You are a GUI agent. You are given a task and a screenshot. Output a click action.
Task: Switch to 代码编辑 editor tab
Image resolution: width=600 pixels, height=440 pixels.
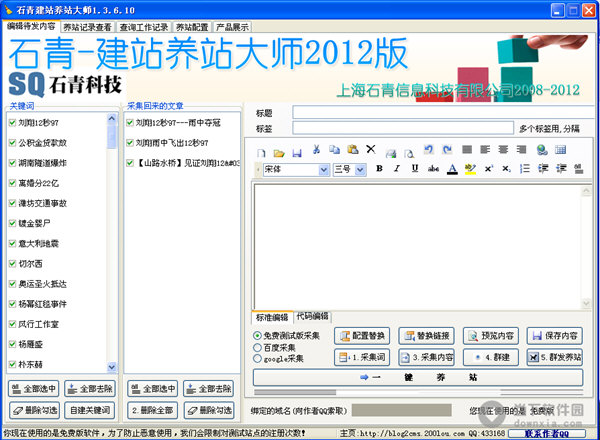point(312,316)
